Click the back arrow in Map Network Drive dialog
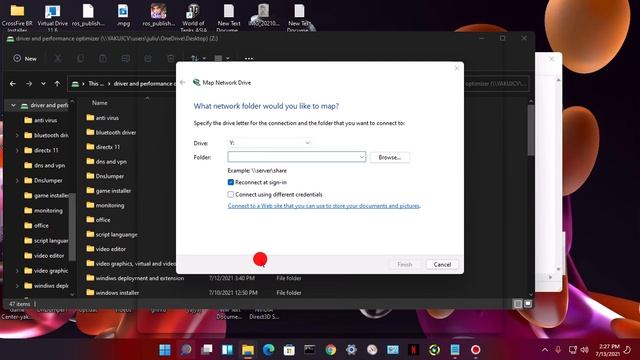Screen dimensions: 640x360 point(183,82)
